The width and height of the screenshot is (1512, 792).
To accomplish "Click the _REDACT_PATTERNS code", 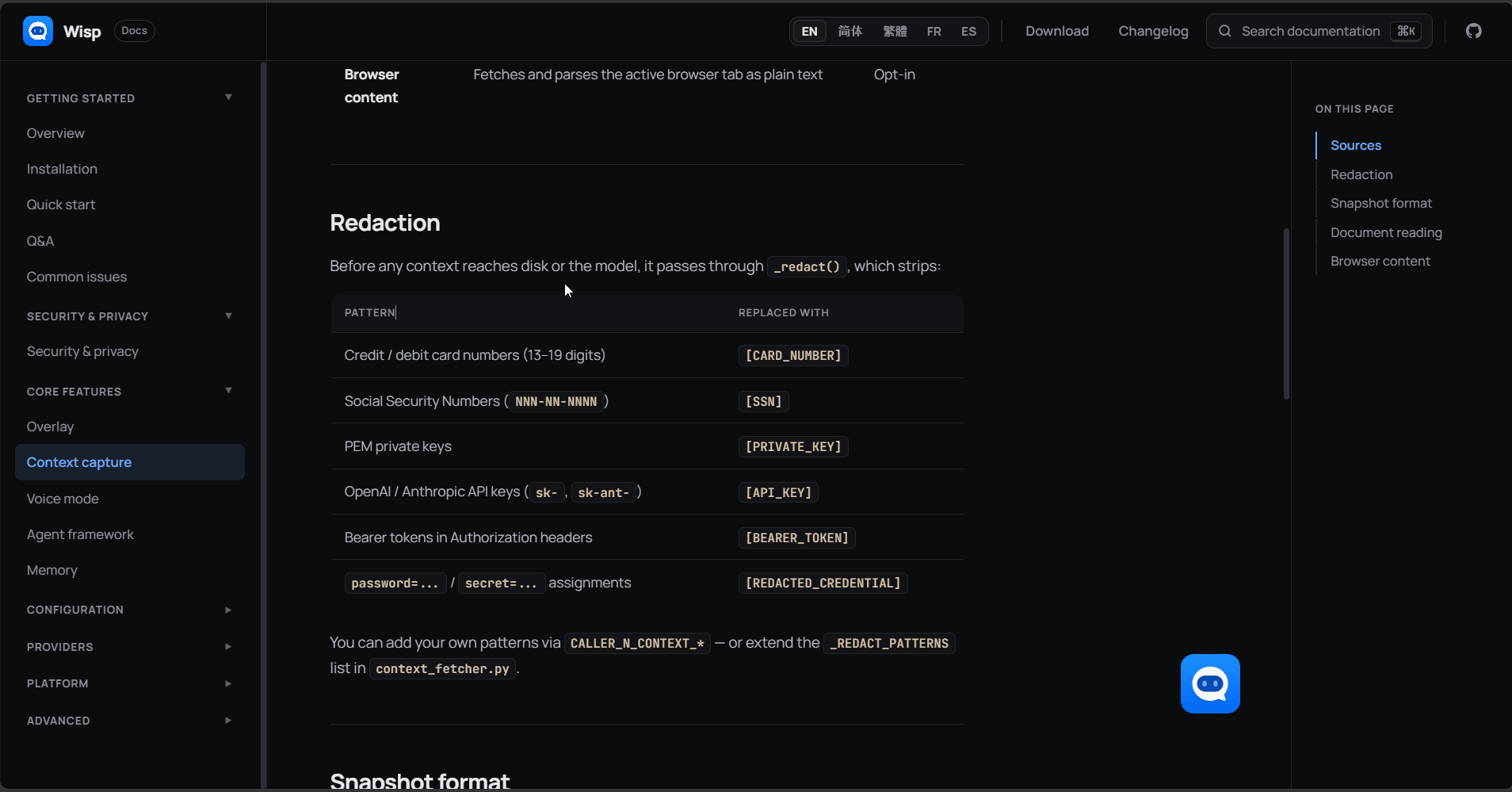I will 889,643.
